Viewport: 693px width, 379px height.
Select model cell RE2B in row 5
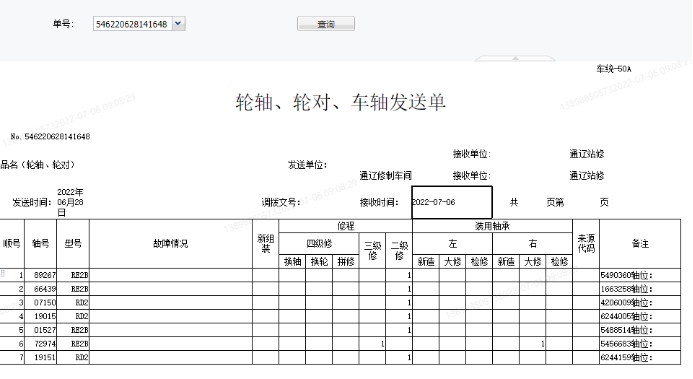pos(73,330)
